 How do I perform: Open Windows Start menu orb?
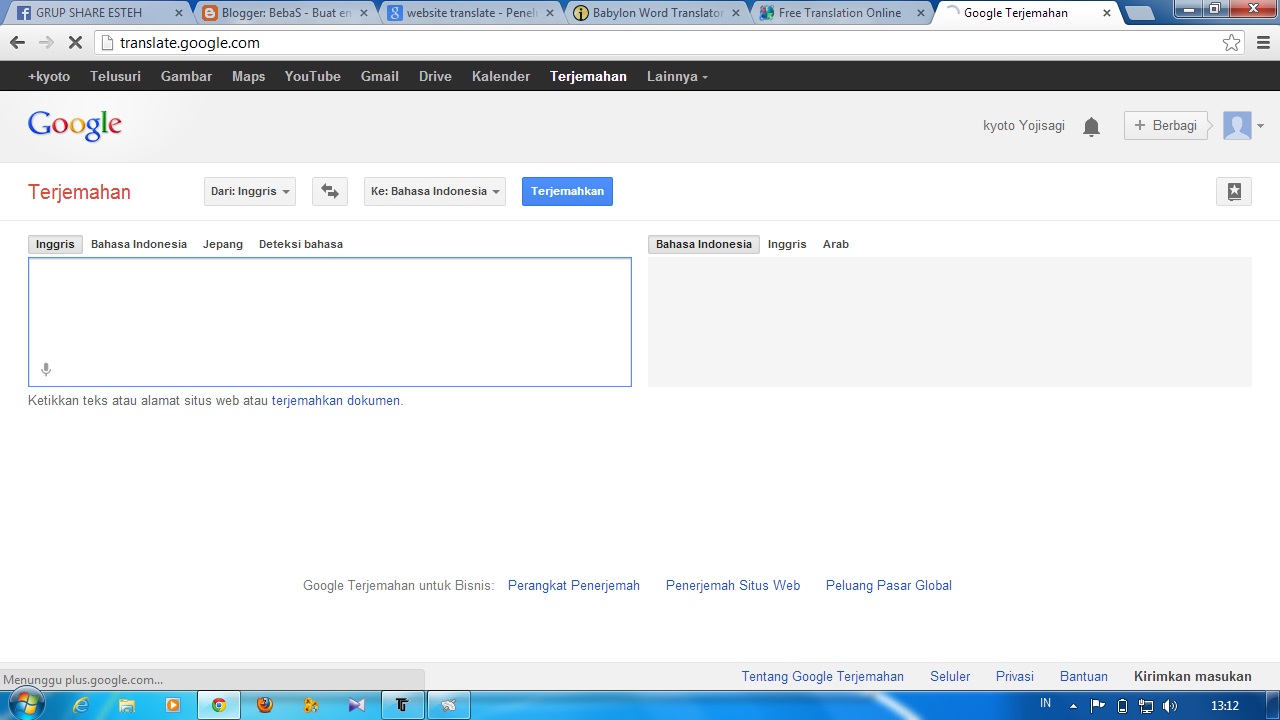coord(25,705)
